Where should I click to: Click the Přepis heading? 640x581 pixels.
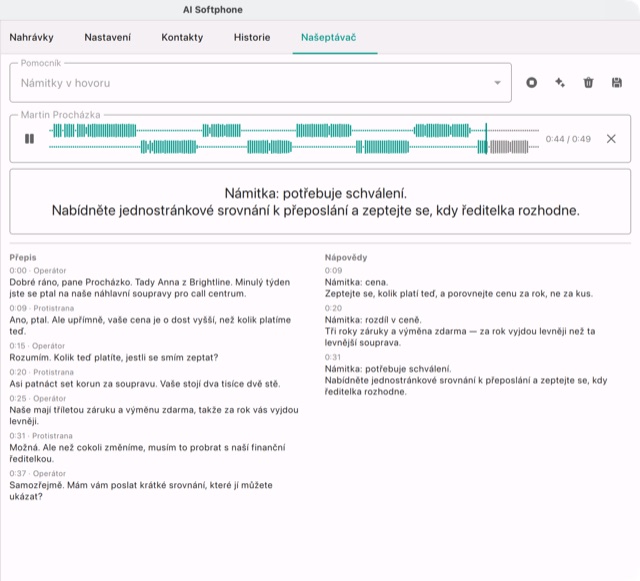click(x=23, y=258)
